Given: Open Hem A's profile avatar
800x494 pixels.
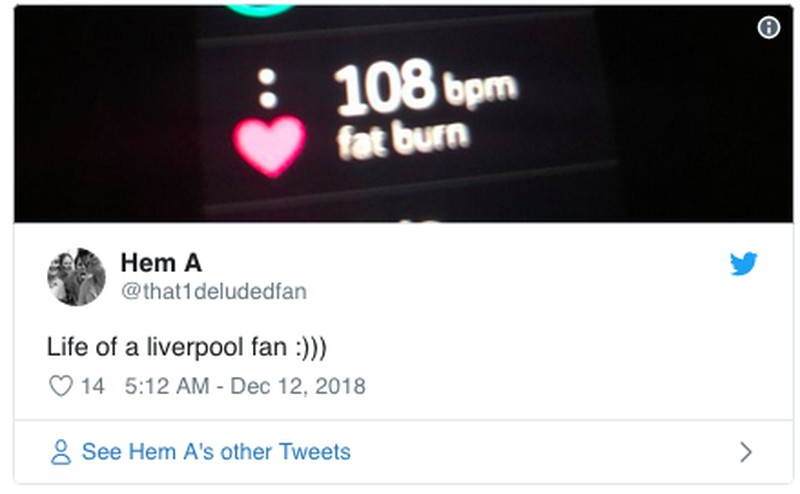Looking at the screenshot, I should [76, 276].
